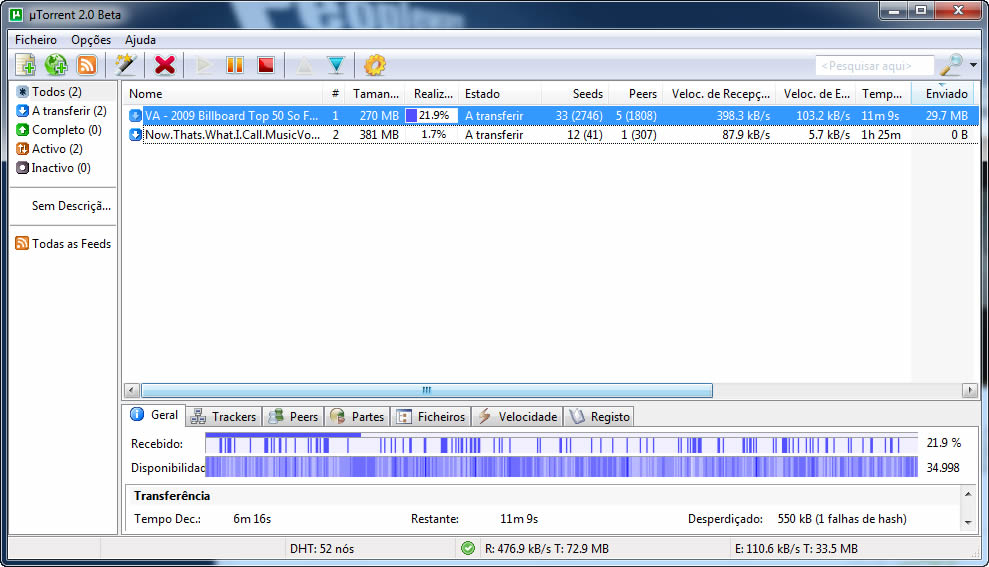Click the Create New Torrent wand icon

pos(124,65)
